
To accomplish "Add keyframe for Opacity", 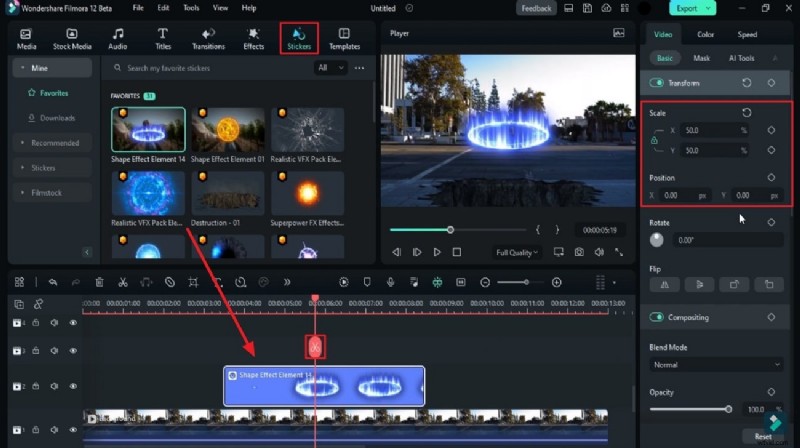I will pyautogui.click(x=771, y=392).
